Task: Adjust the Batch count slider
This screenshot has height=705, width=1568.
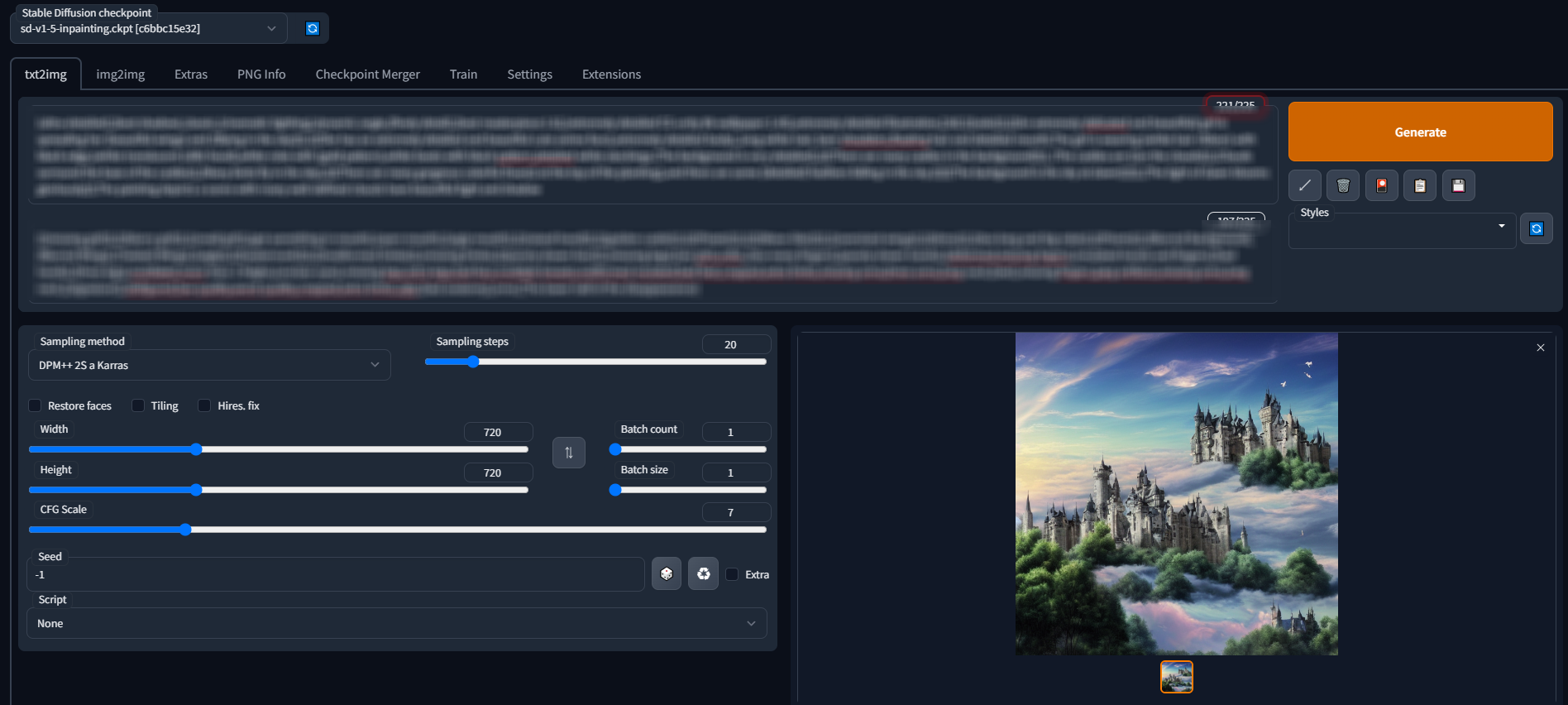Action: (x=688, y=449)
